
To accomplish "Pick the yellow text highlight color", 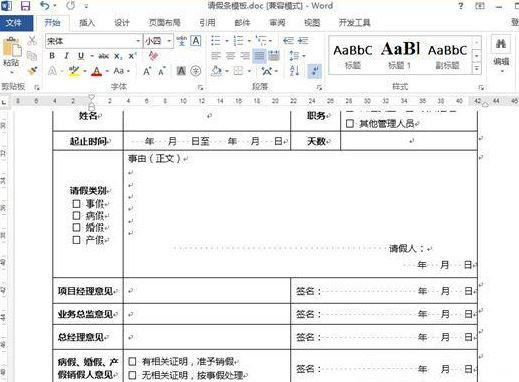I will [x=74, y=71].
